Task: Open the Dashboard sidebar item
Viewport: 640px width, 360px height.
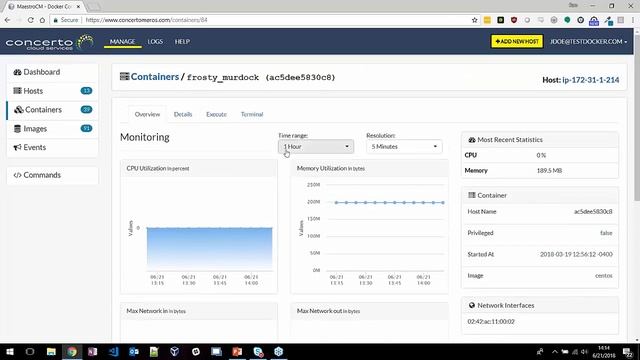Action: (x=52, y=72)
